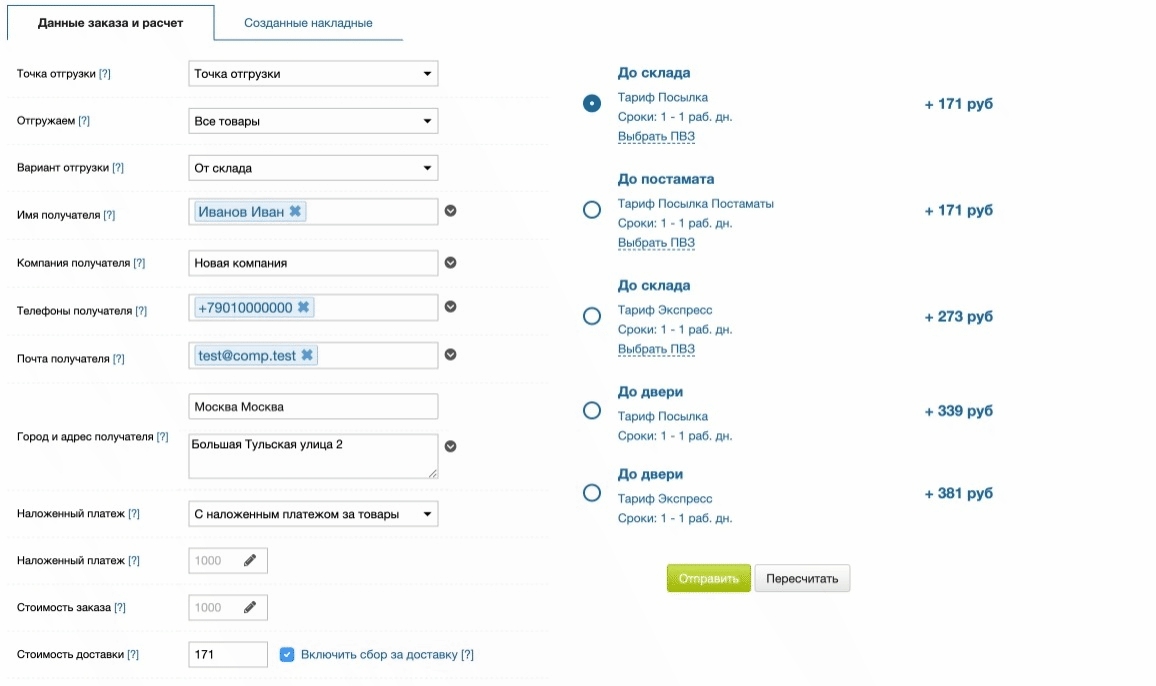This screenshot has width=1156, height=686.
Task: Open the Вариант отгрузки dropdown
Action: pyautogui.click(x=313, y=168)
